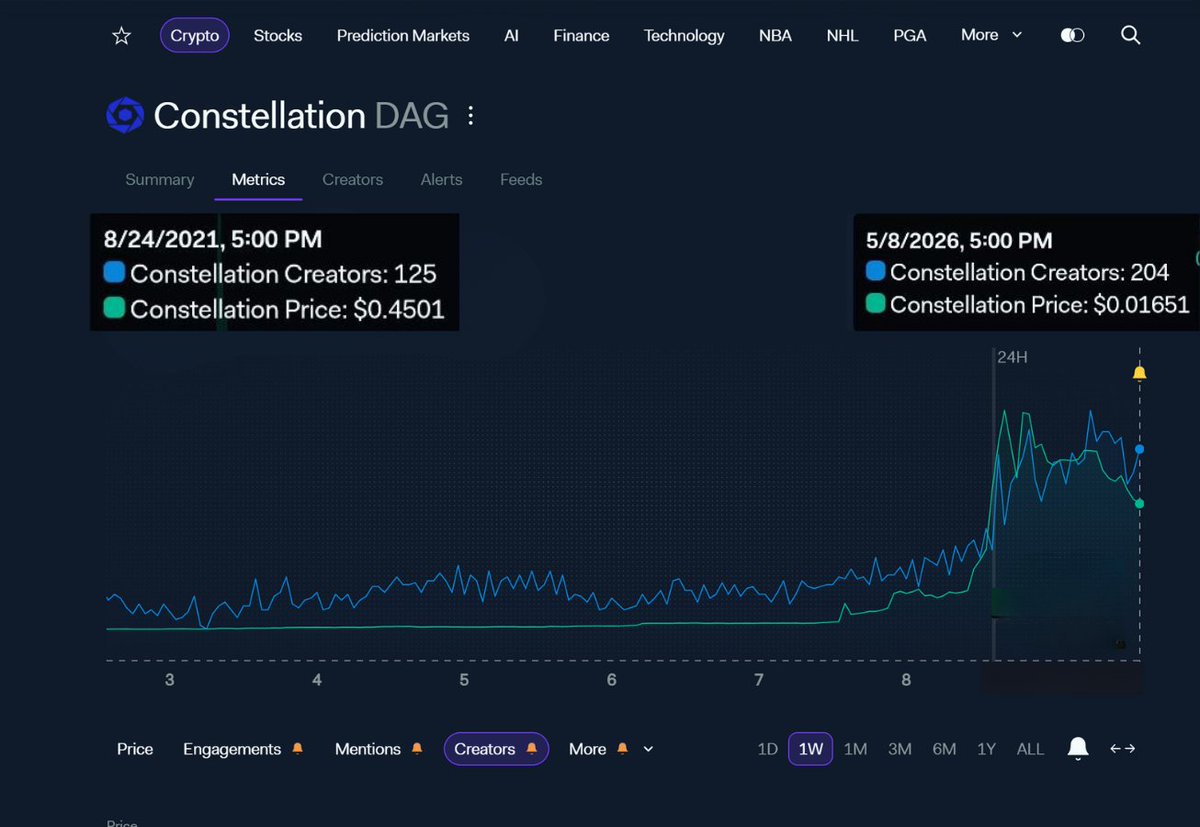Switch to the Creators tab

(x=352, y=180)
